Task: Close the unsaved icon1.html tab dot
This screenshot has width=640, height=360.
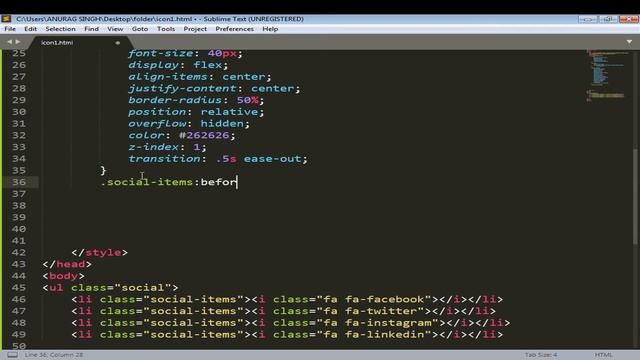Action: point(118,42)
